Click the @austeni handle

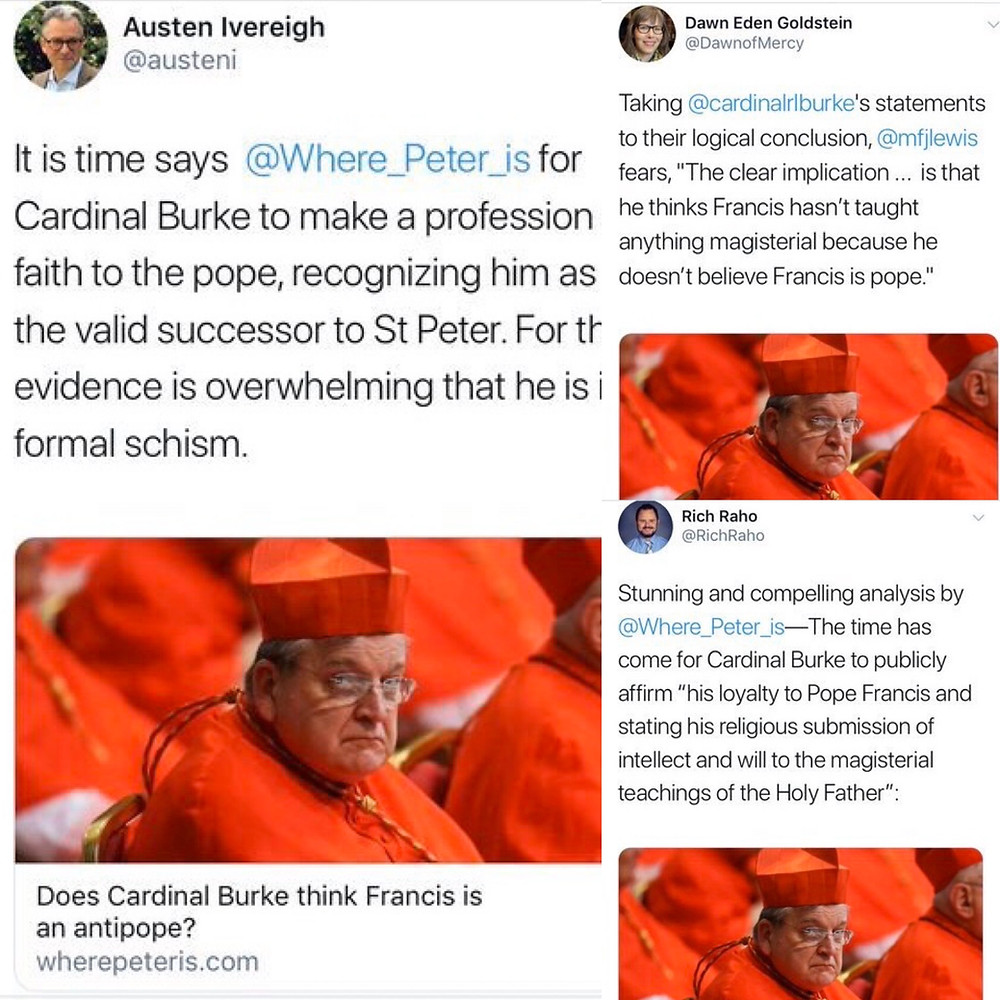click(x=180, y=61)
